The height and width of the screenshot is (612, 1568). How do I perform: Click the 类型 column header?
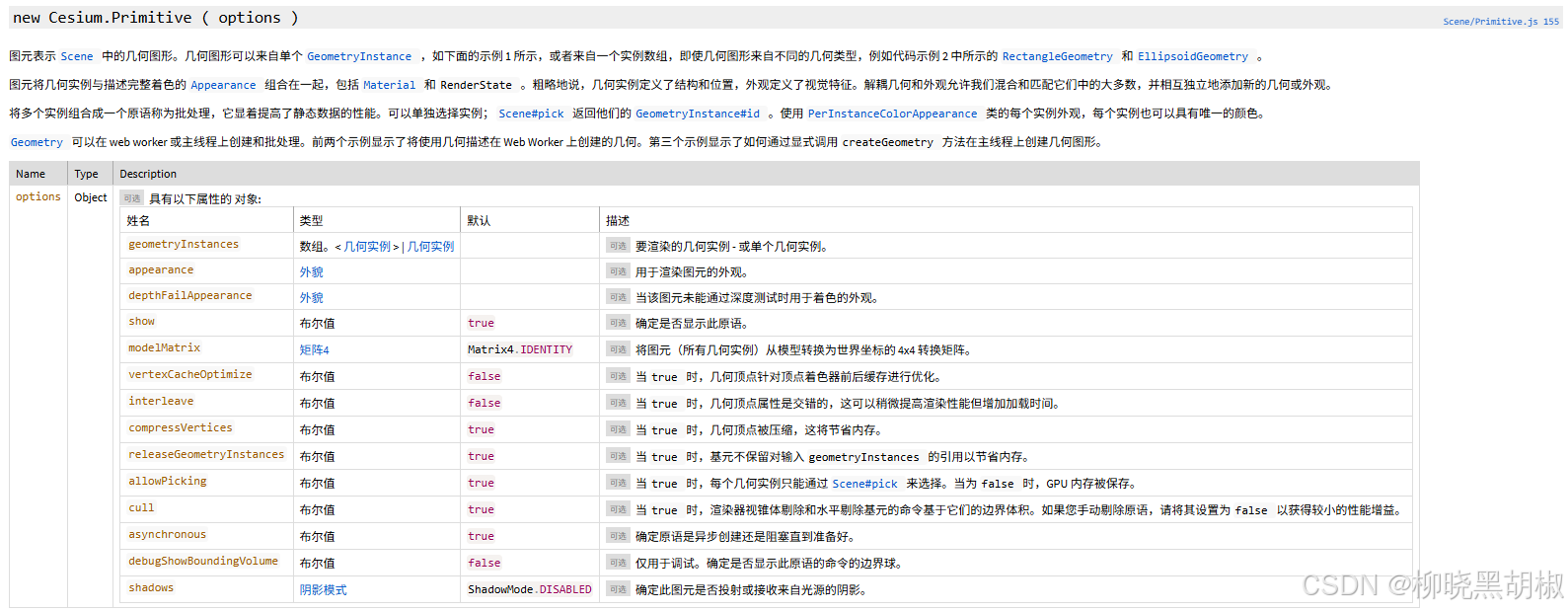pyautogui.click(x=312, y=220)
